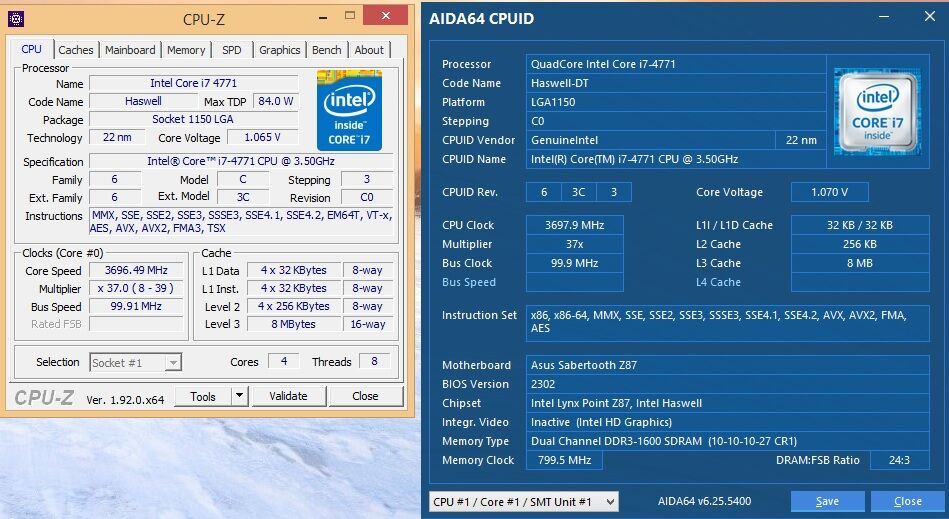This screenshot has width=949, height=519.
Task: Click the Close button in CPU-Z
Action: click(365, 396)
